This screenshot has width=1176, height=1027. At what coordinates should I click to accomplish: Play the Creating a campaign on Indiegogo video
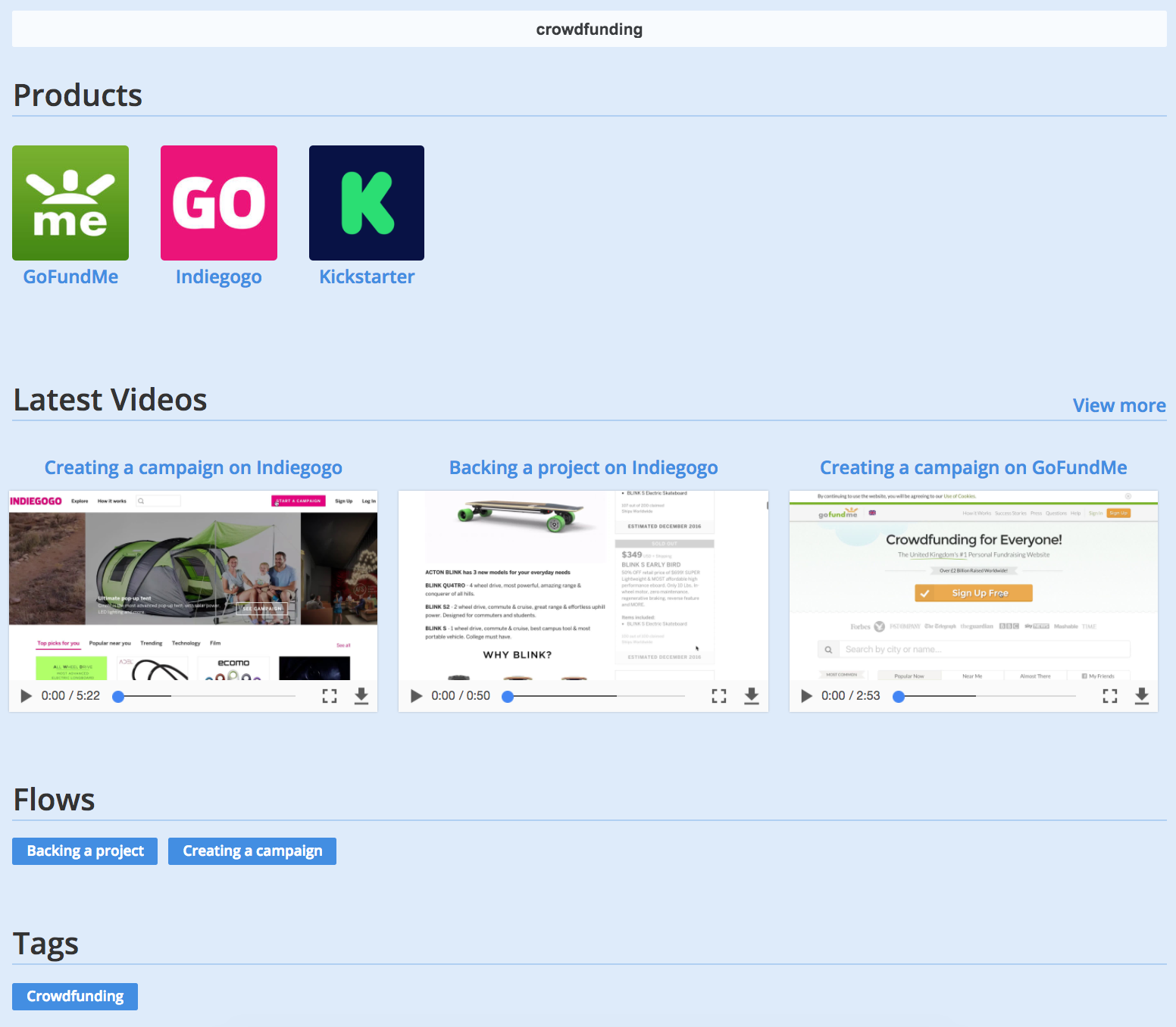[x=25, y=695]
